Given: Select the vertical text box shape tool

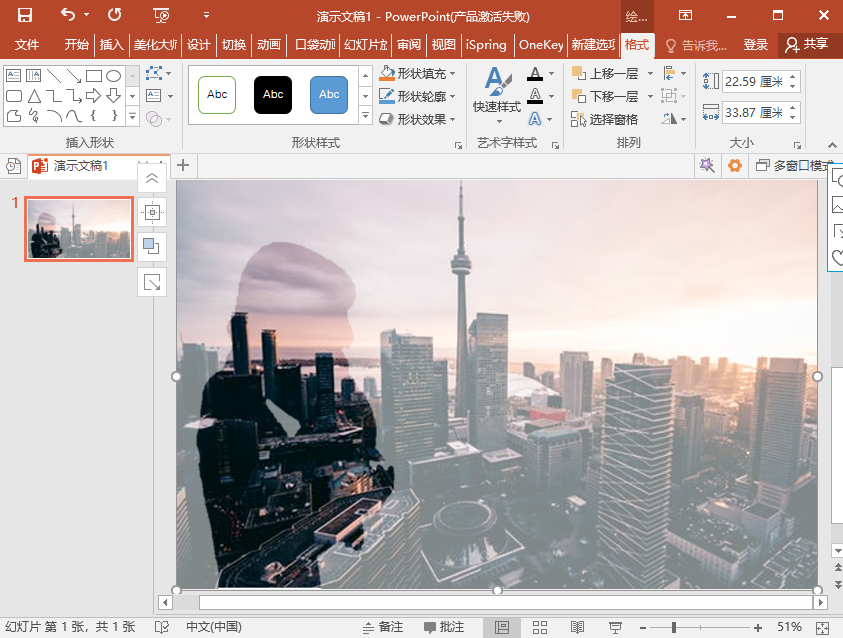Looking at the screenshot, I should [x=33, y=75].
